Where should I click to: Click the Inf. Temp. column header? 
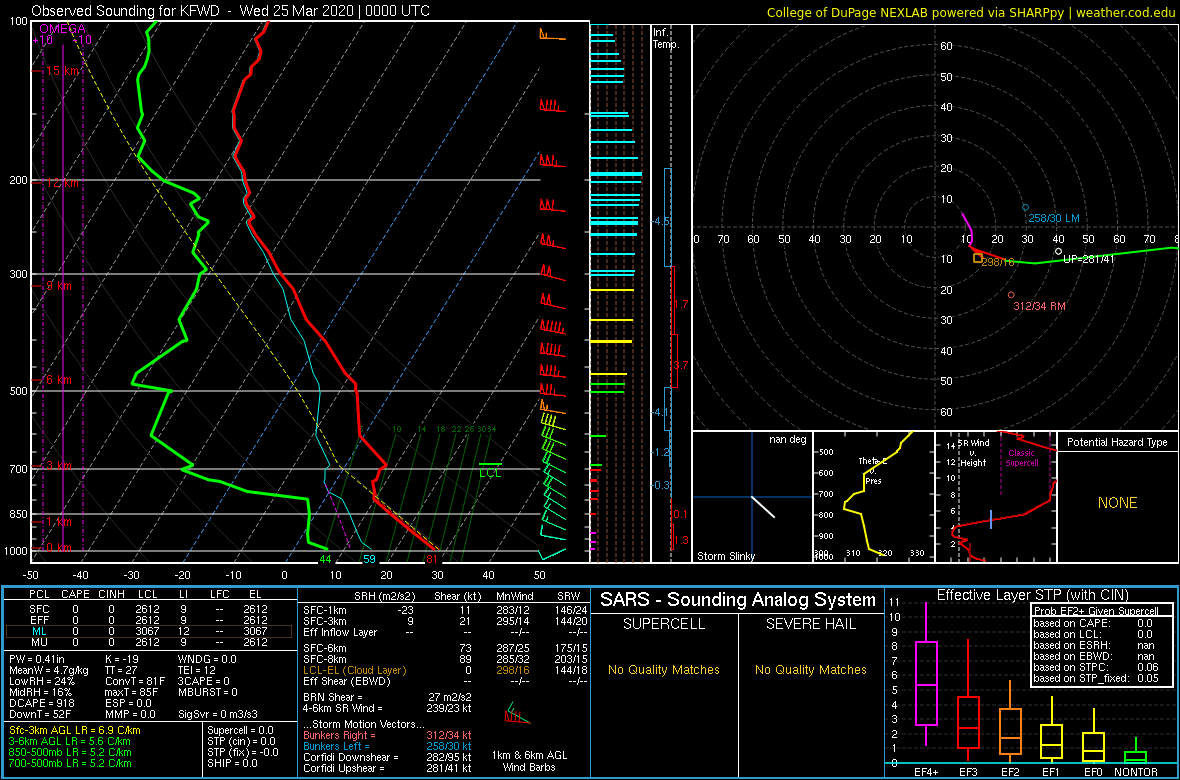pos(667,38)
